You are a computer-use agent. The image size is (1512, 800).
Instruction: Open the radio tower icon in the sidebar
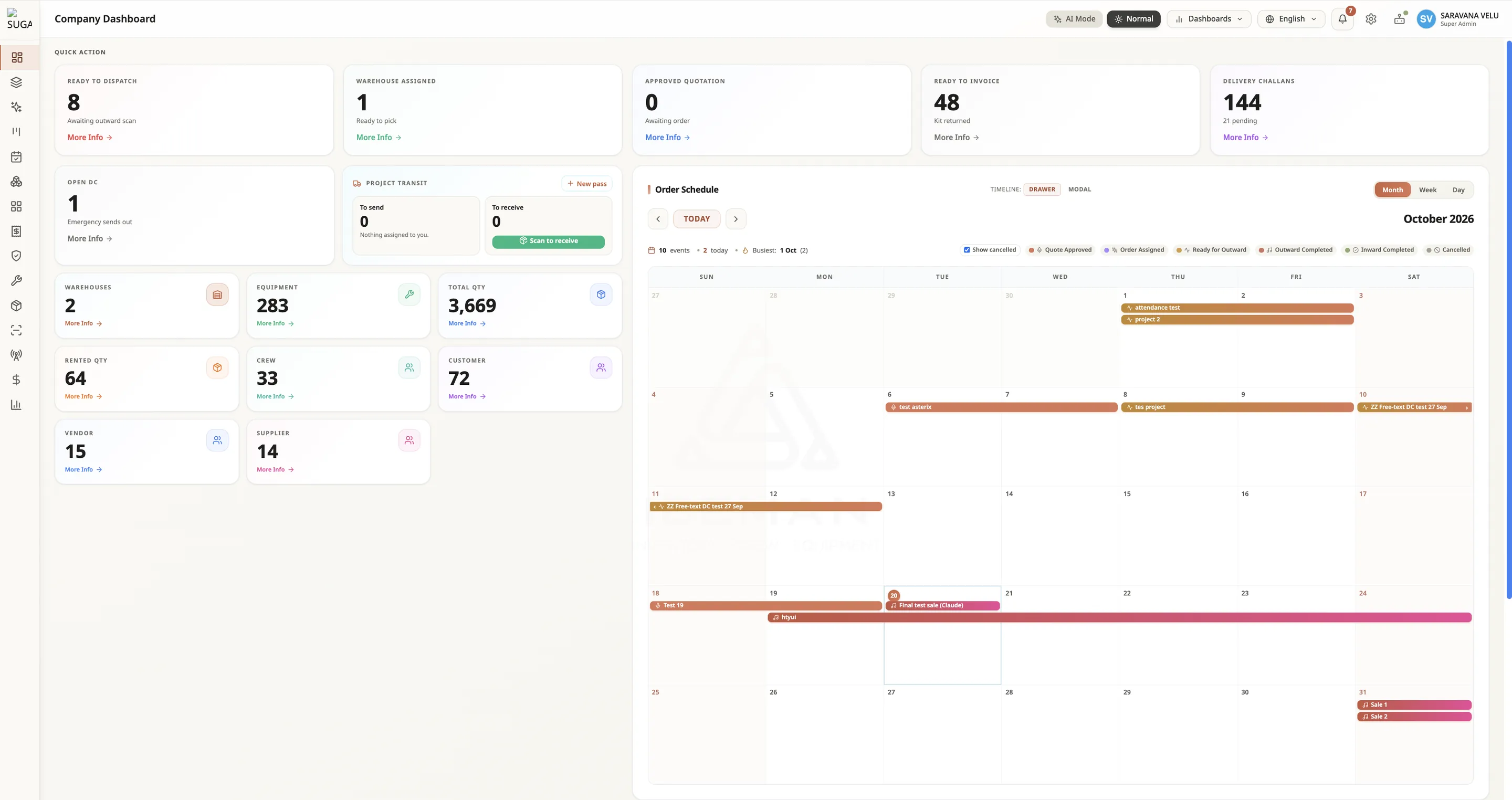tap(16, 355)
